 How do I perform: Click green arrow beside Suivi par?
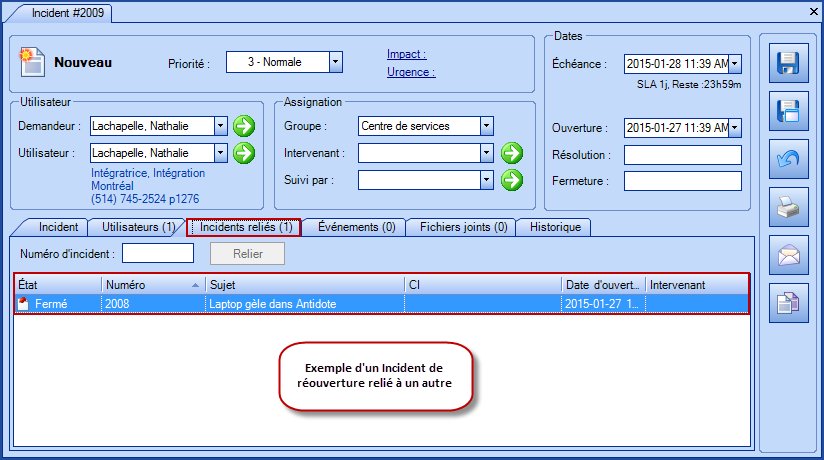click(512, 180)
